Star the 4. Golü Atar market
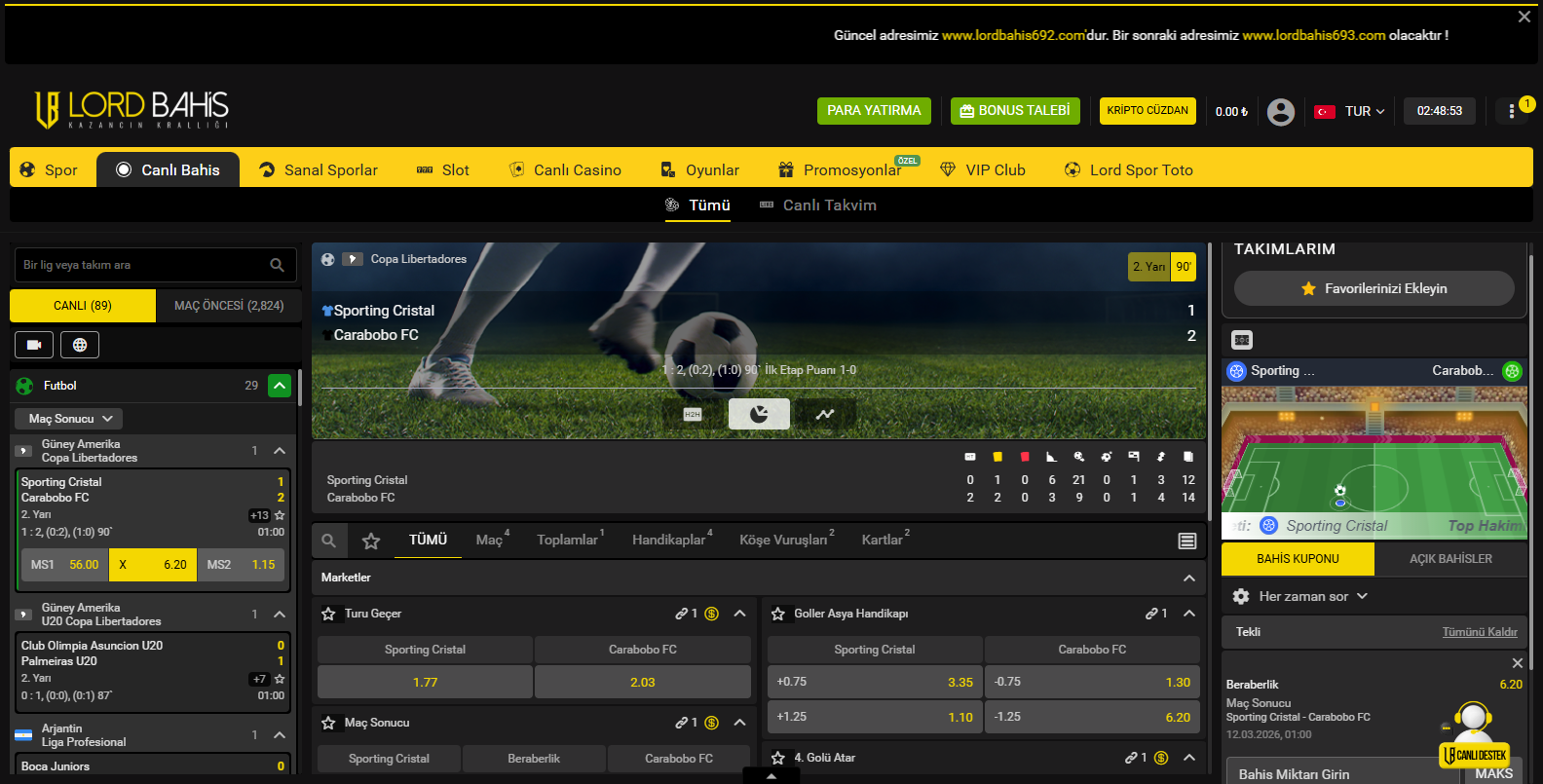 [777, 758]
